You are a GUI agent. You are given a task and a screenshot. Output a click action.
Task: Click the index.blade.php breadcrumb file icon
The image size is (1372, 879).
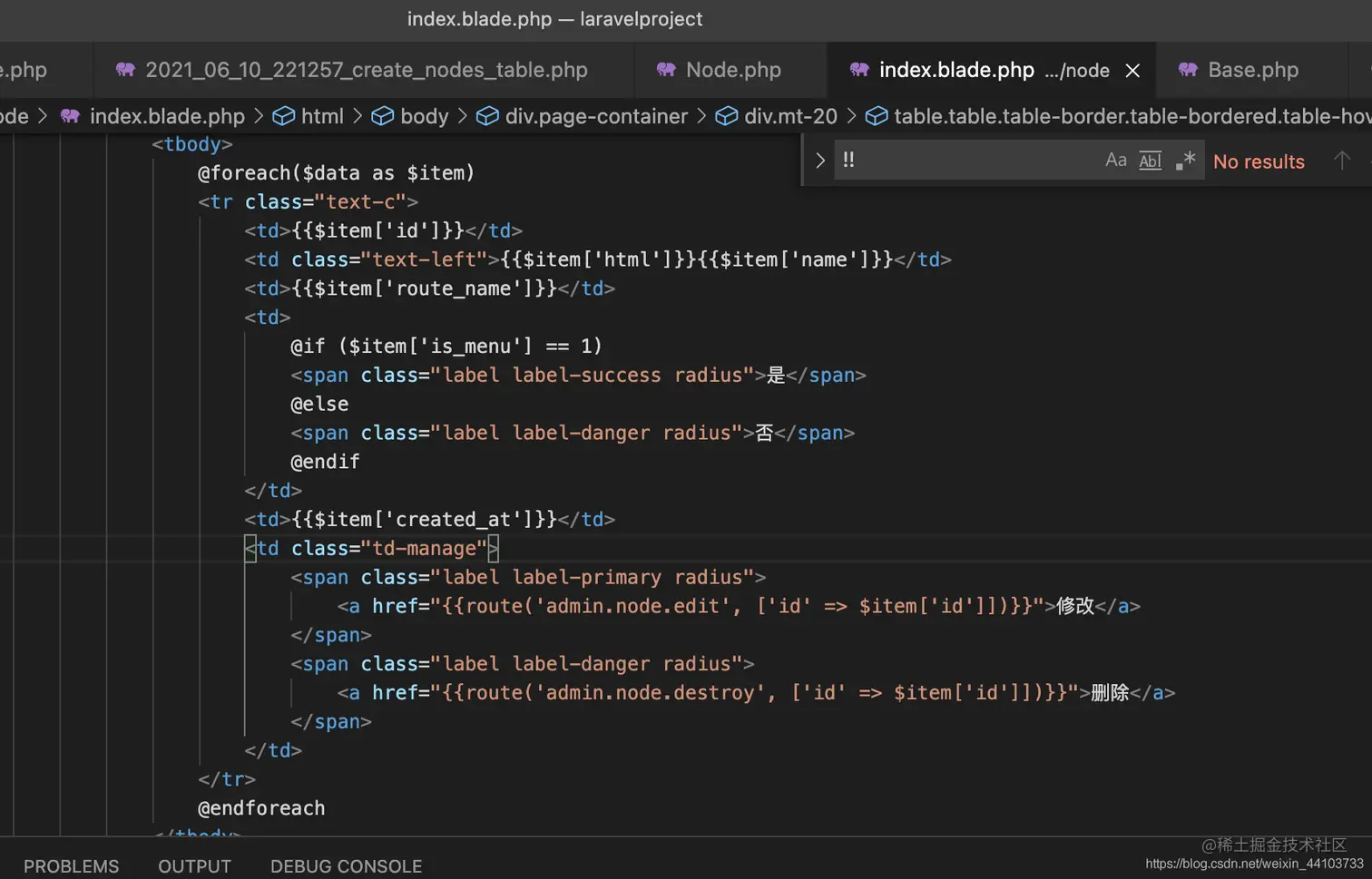tap(70, 116)
